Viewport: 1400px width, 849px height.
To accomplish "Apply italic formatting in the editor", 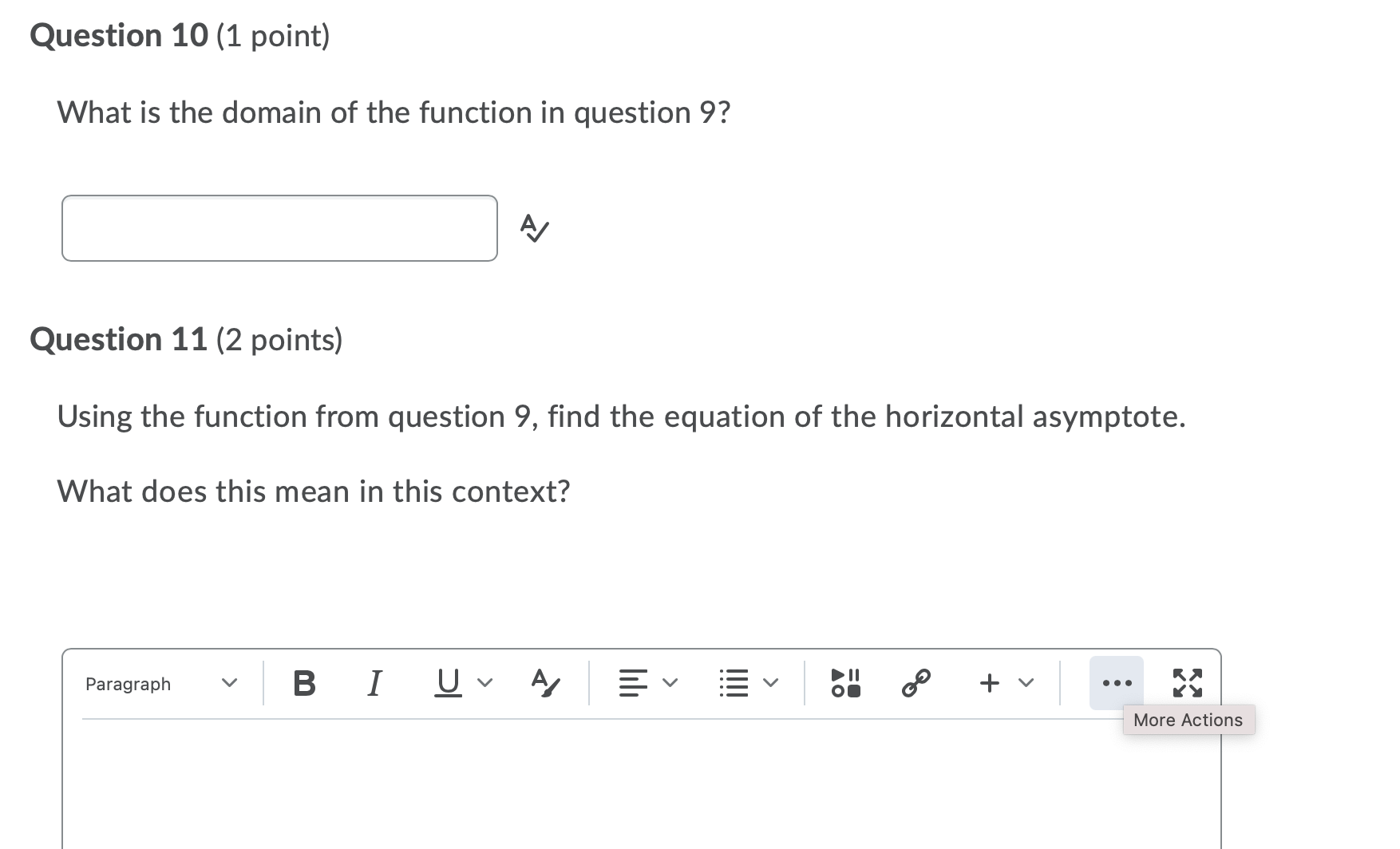I will pos(374,682).
